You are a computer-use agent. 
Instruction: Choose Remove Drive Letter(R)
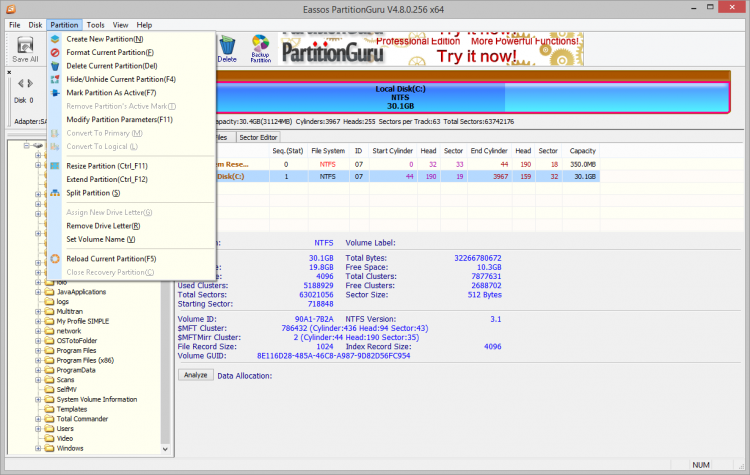(103, 226)
